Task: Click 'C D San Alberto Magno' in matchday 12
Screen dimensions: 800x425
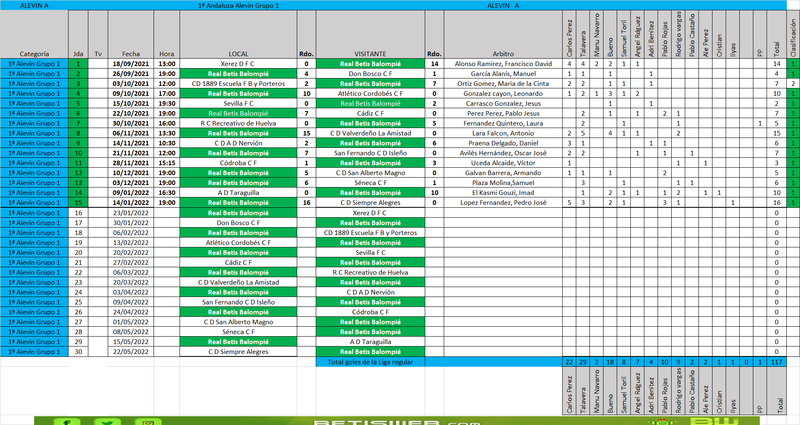Action: tap(370, 173)
